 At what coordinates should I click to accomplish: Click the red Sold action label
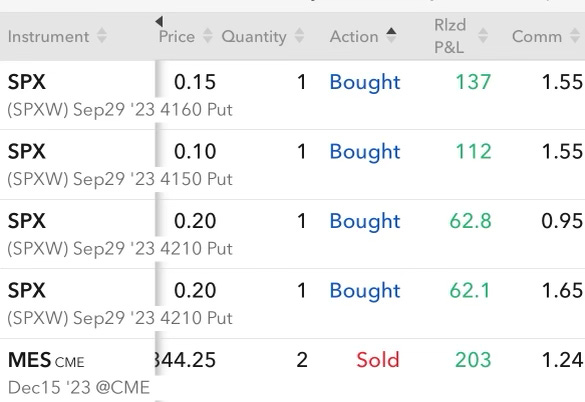point(378,360)
